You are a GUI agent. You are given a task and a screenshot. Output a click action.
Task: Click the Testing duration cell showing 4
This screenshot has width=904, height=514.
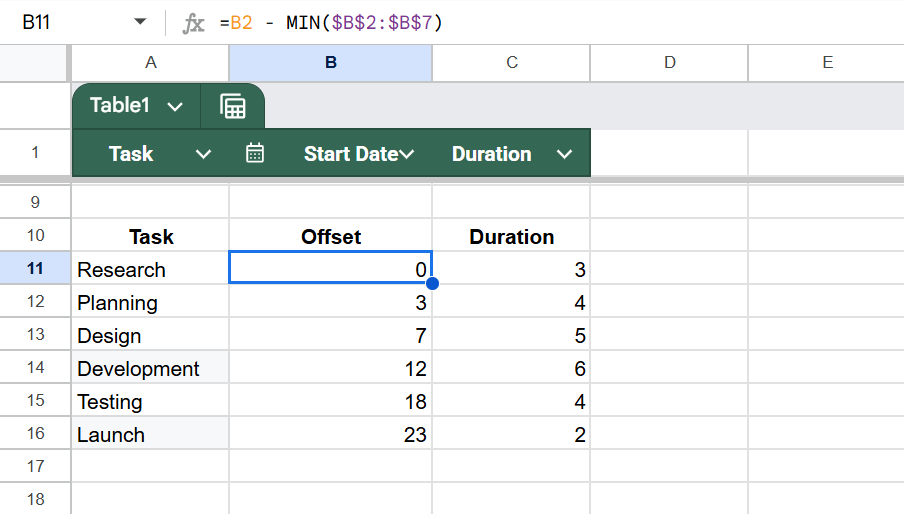click(511, 401)
